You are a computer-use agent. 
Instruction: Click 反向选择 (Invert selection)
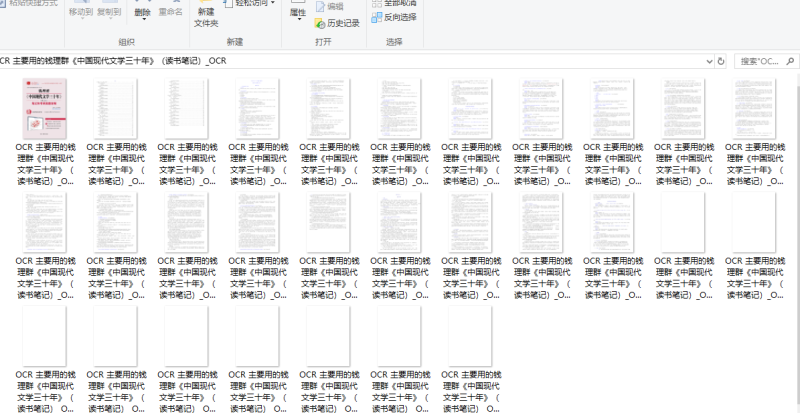click(394, 17)
